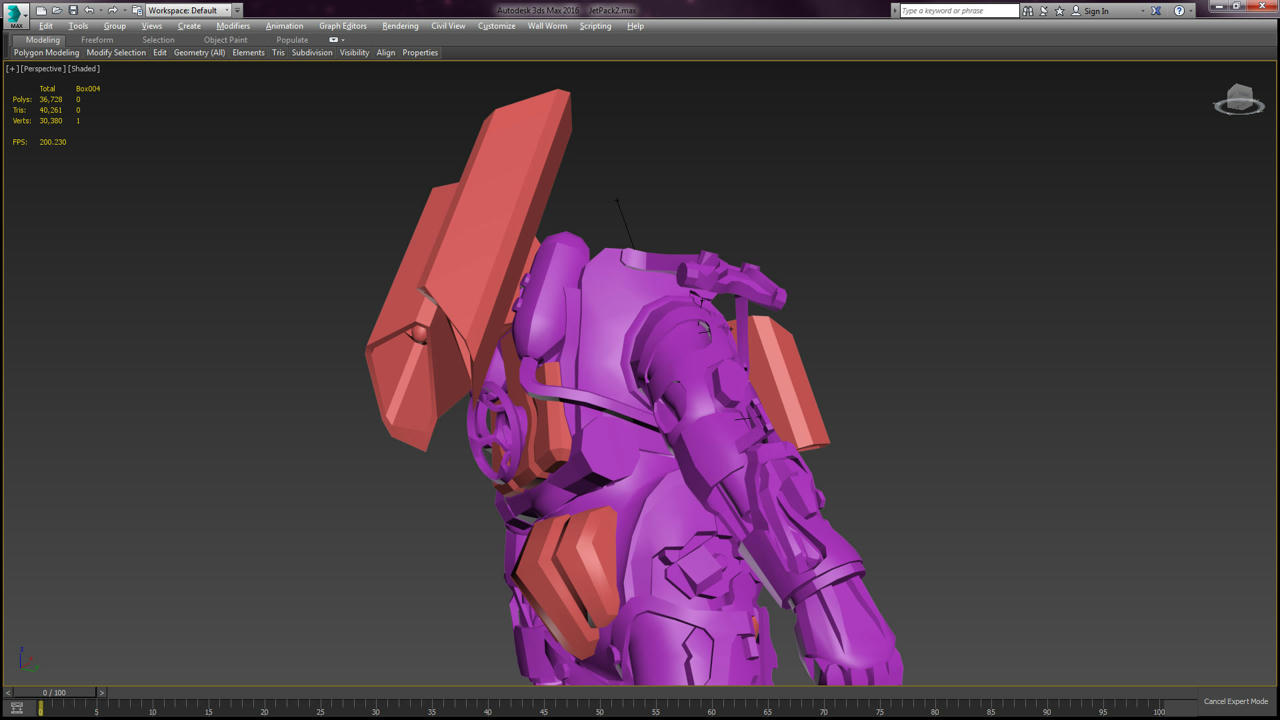This screenshot has width=1280, height=720.
Task: Click Cancel Expert Mode button
Action: (x=1236, y=702)
